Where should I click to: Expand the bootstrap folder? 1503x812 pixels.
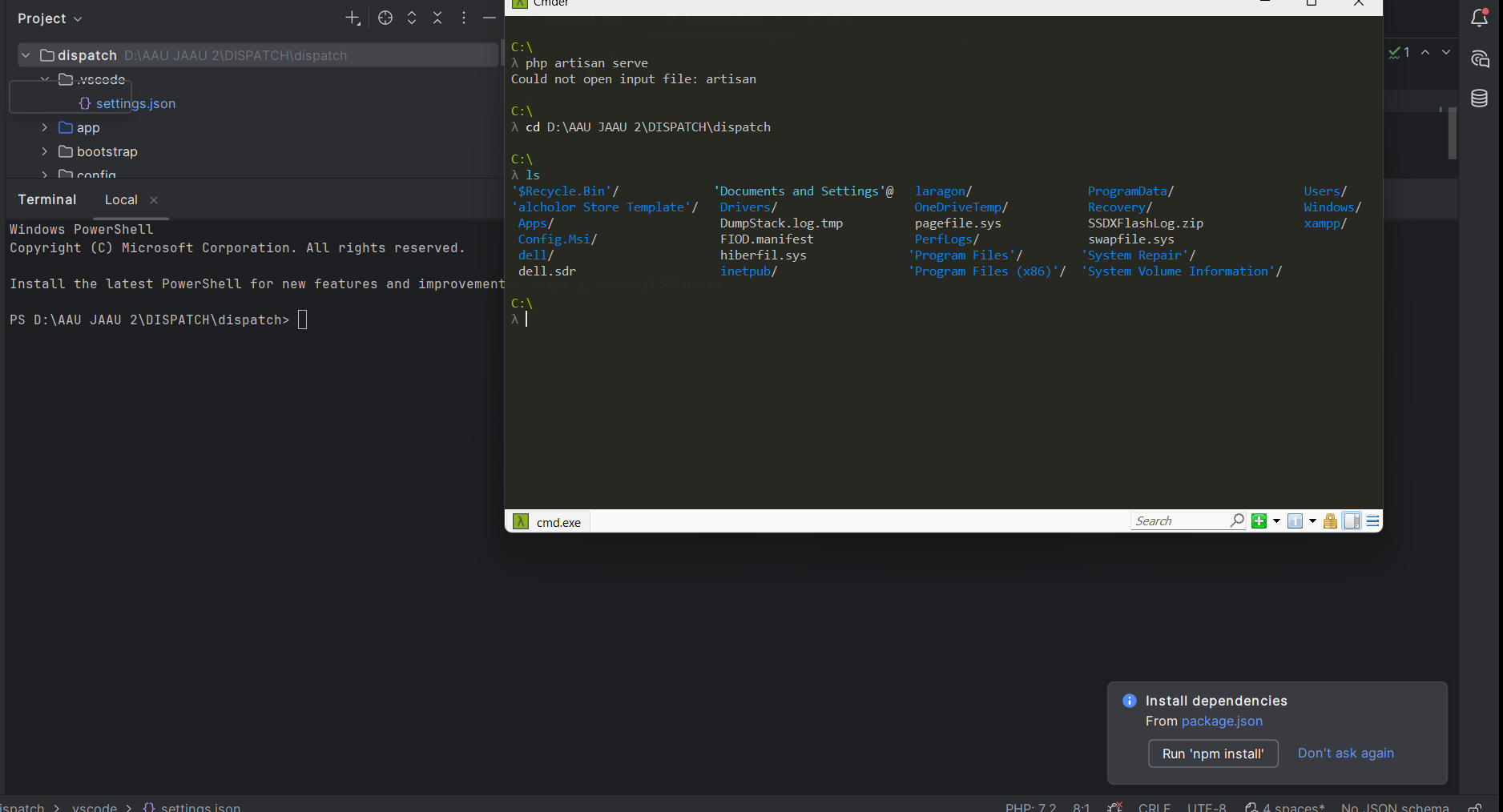pos(45,151)
